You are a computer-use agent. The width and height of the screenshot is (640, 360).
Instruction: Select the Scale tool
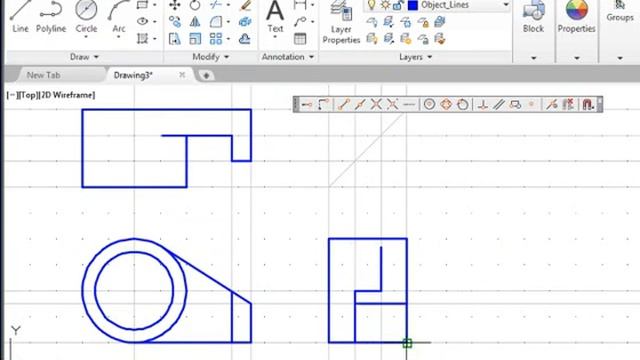coord(195,39)
